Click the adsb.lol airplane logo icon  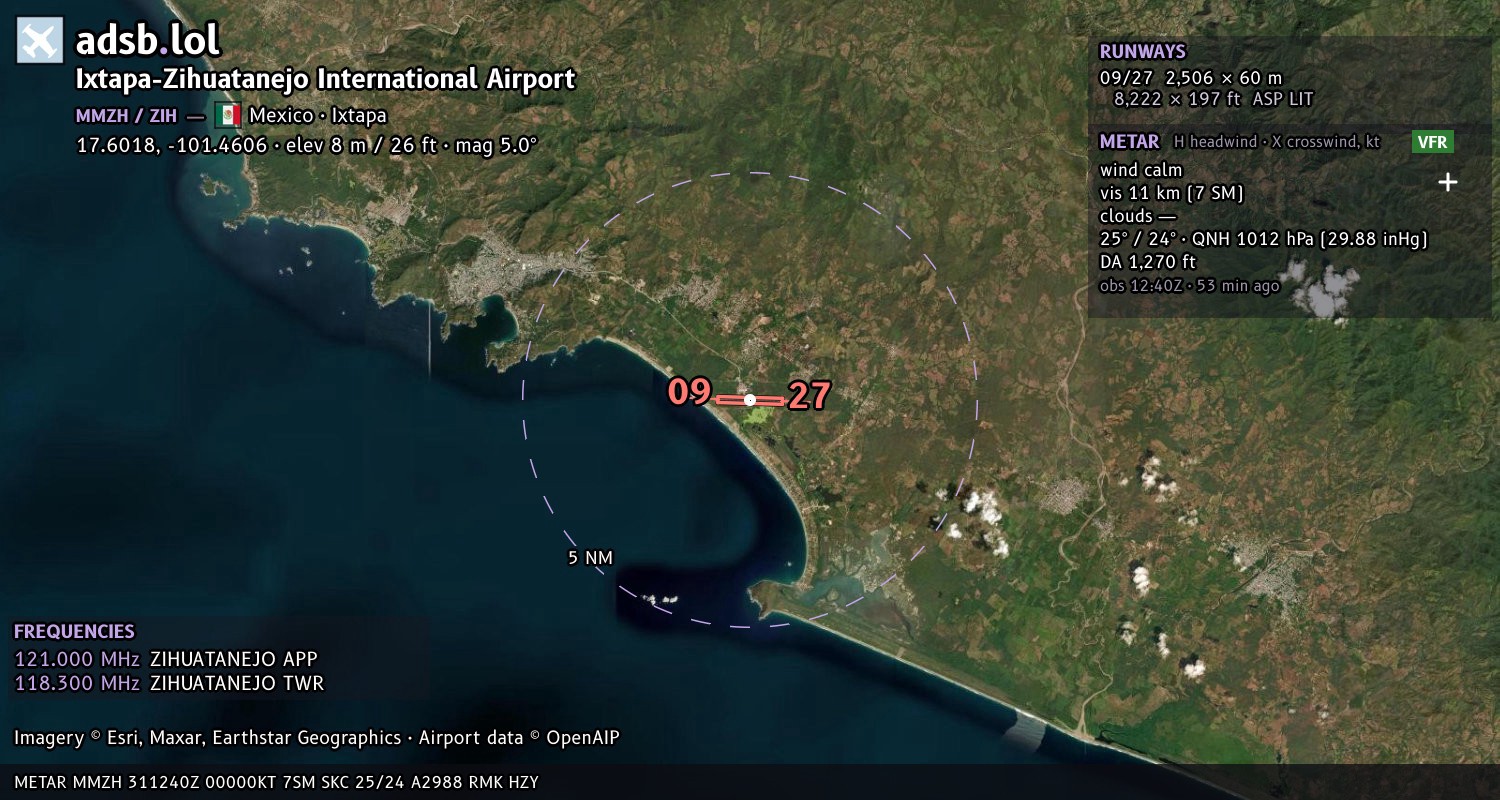click(x=40, y=41)
